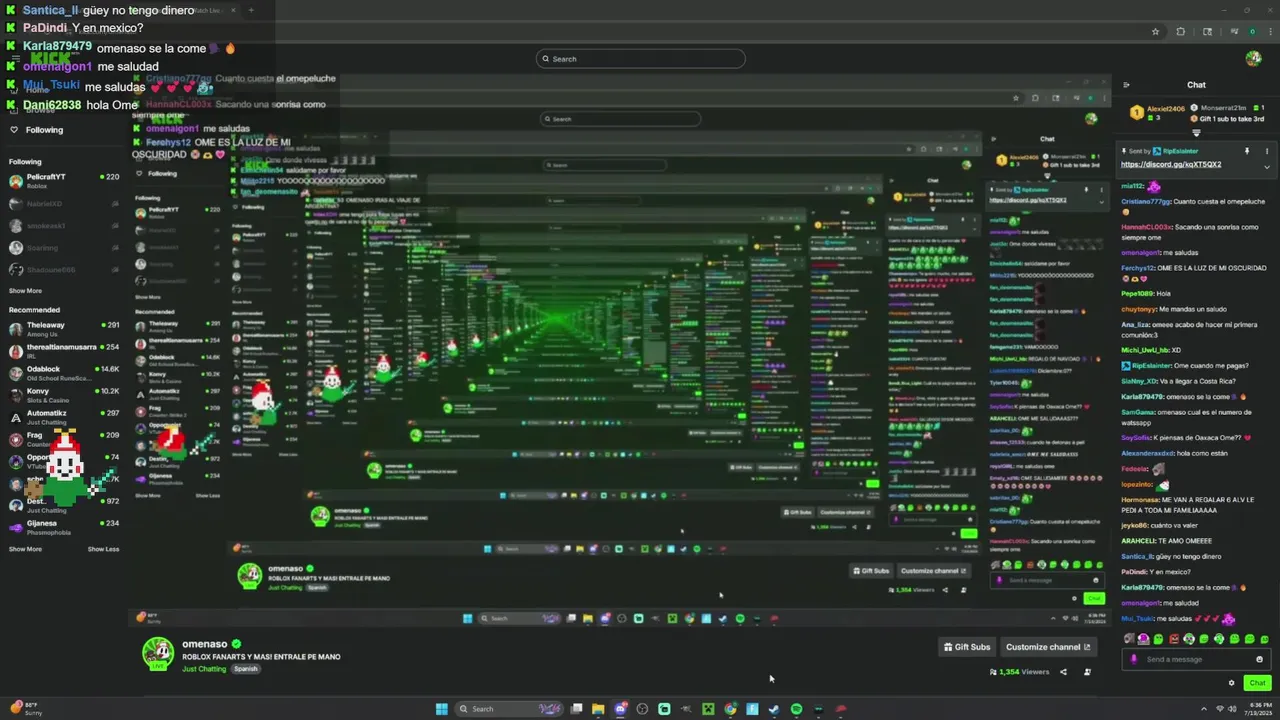Open the Just Chatting category link
The height and width of the screenshot is (720, 1280).
coord(205,669)
